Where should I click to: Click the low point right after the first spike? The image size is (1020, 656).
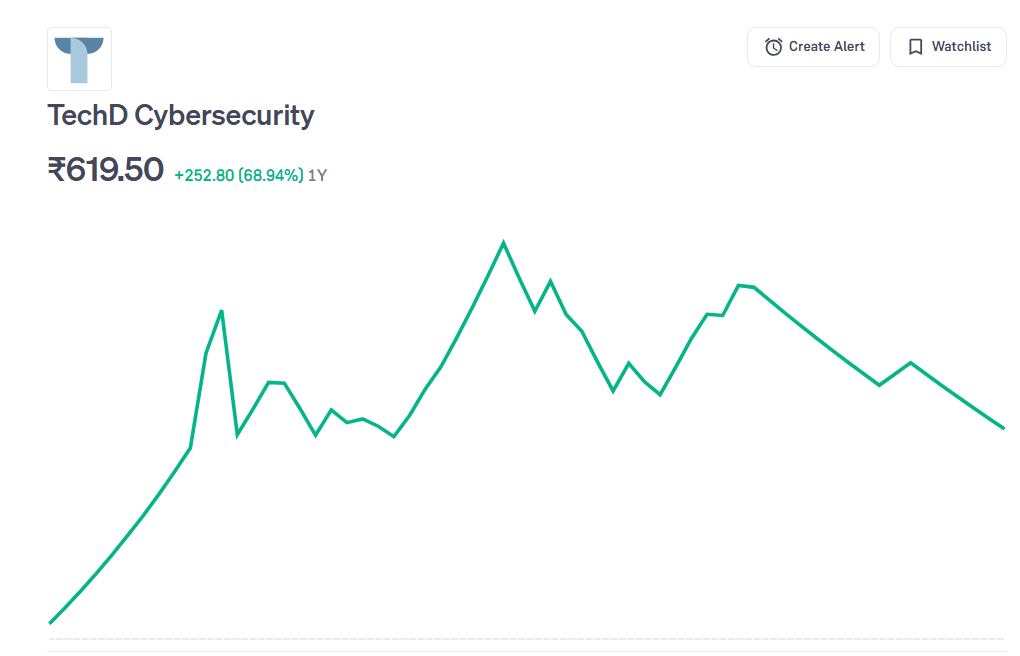(237, 435)
